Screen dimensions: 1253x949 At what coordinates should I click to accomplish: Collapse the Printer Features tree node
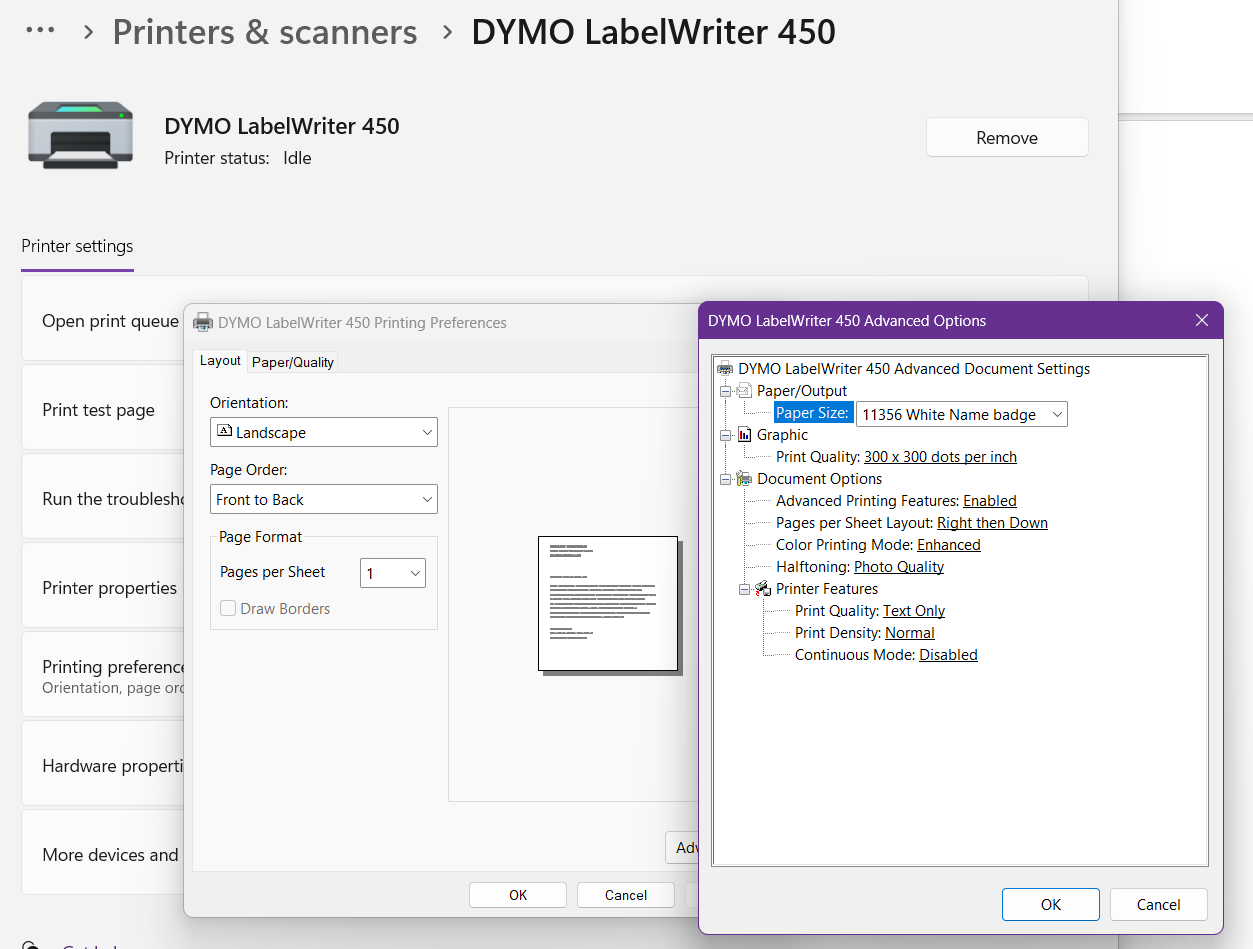[x=745, y=589]
